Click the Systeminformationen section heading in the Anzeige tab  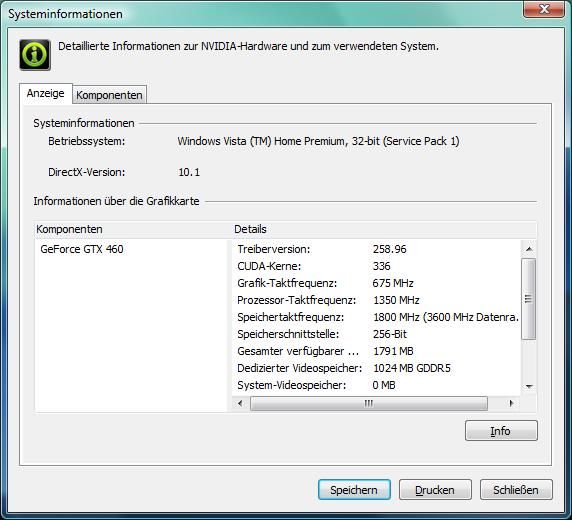tap(84, 123)
